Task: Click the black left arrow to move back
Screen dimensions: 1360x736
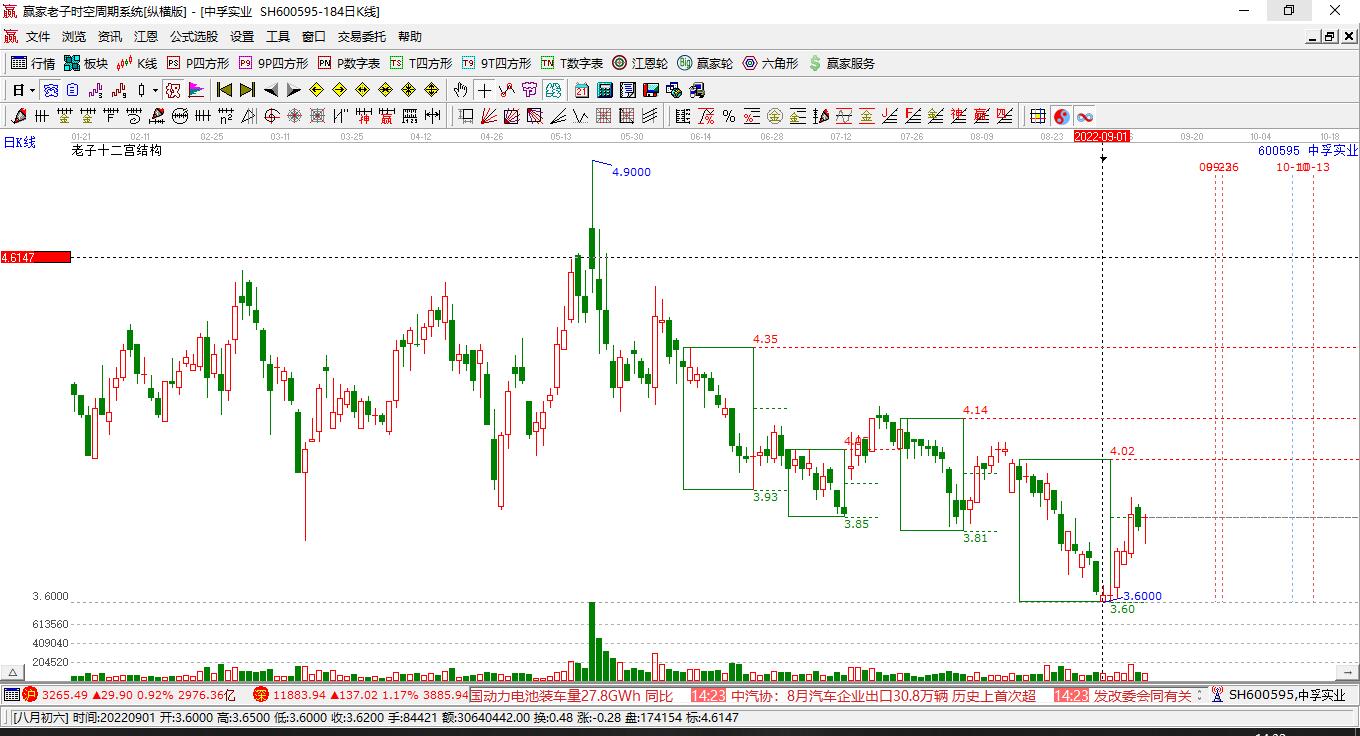Action: [x=270, y=90]
